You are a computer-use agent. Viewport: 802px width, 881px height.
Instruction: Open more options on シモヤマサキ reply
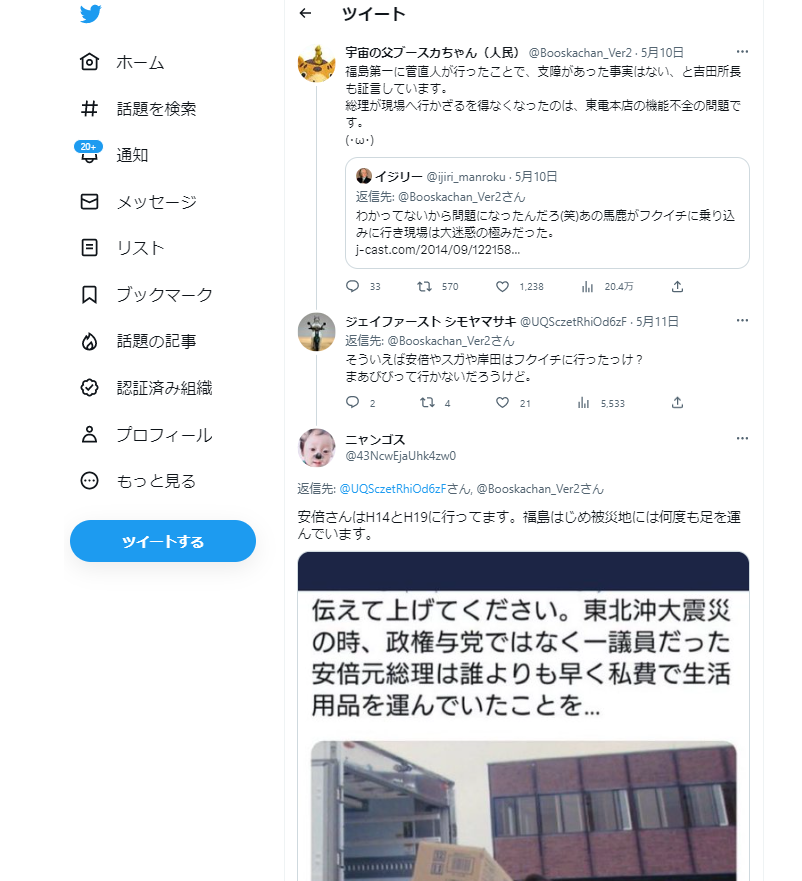pos(742,320)
